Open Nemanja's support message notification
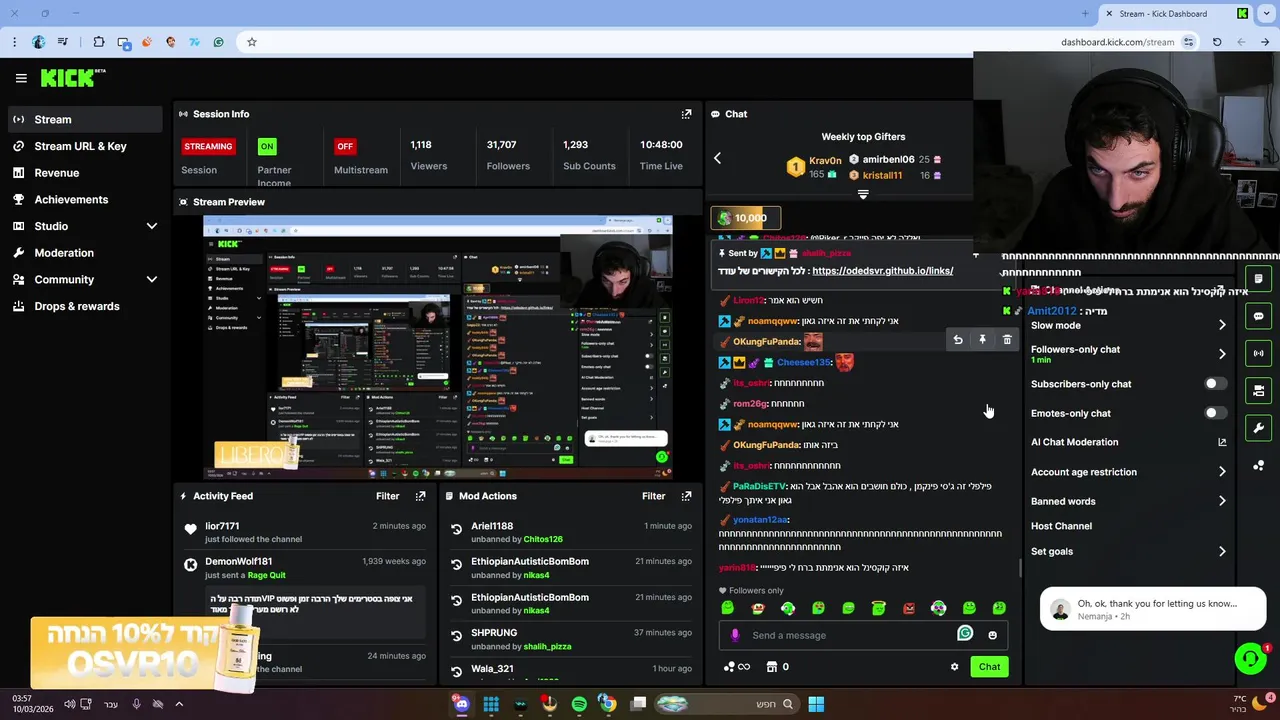Viewport: 1280px width, 720px height. coord(1153,609)
